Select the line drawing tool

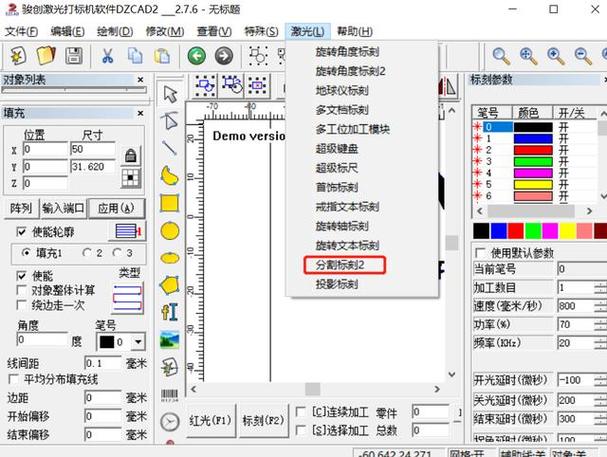(x=170, y=148)
